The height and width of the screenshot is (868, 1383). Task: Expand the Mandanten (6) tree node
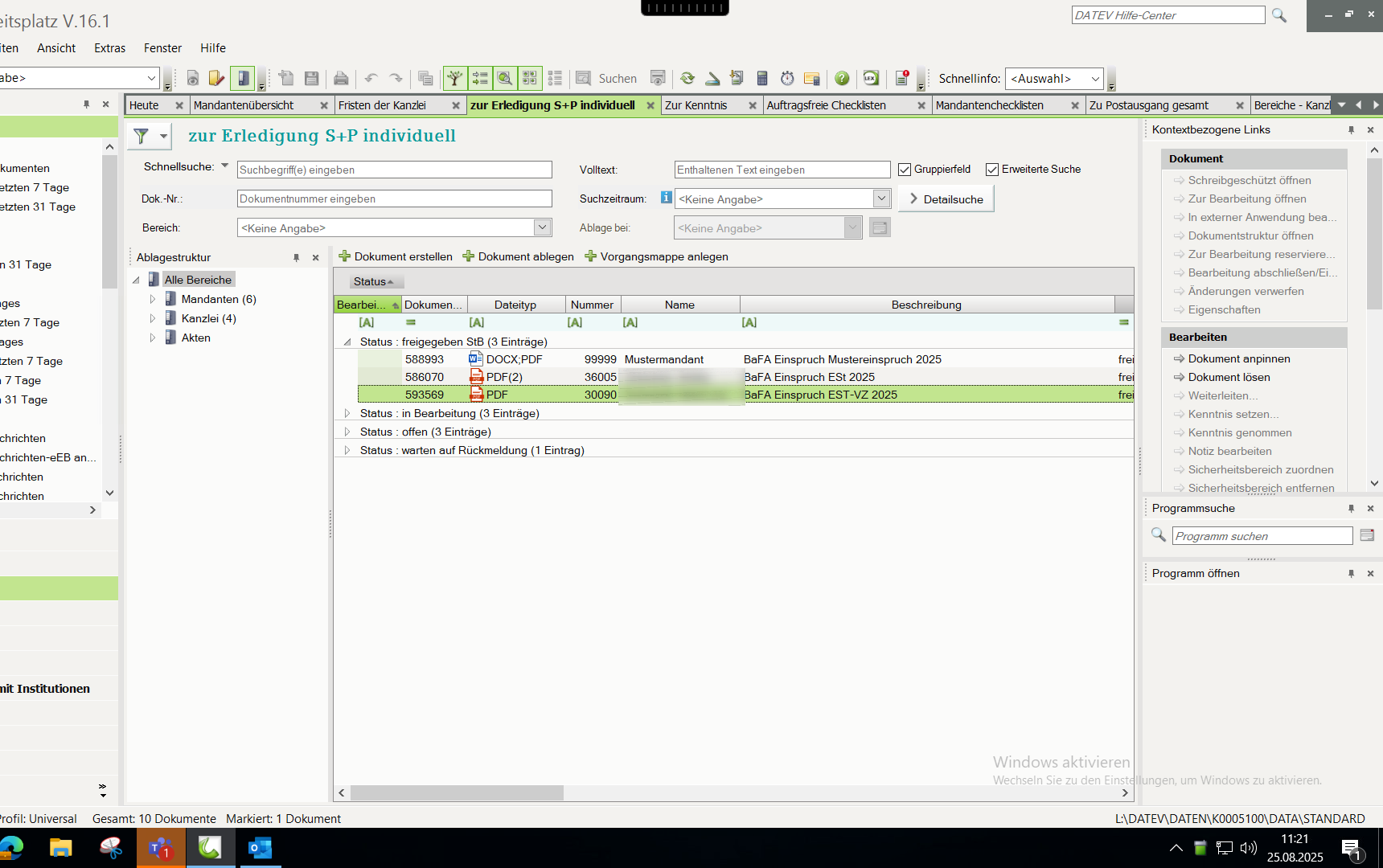(153, 299)
